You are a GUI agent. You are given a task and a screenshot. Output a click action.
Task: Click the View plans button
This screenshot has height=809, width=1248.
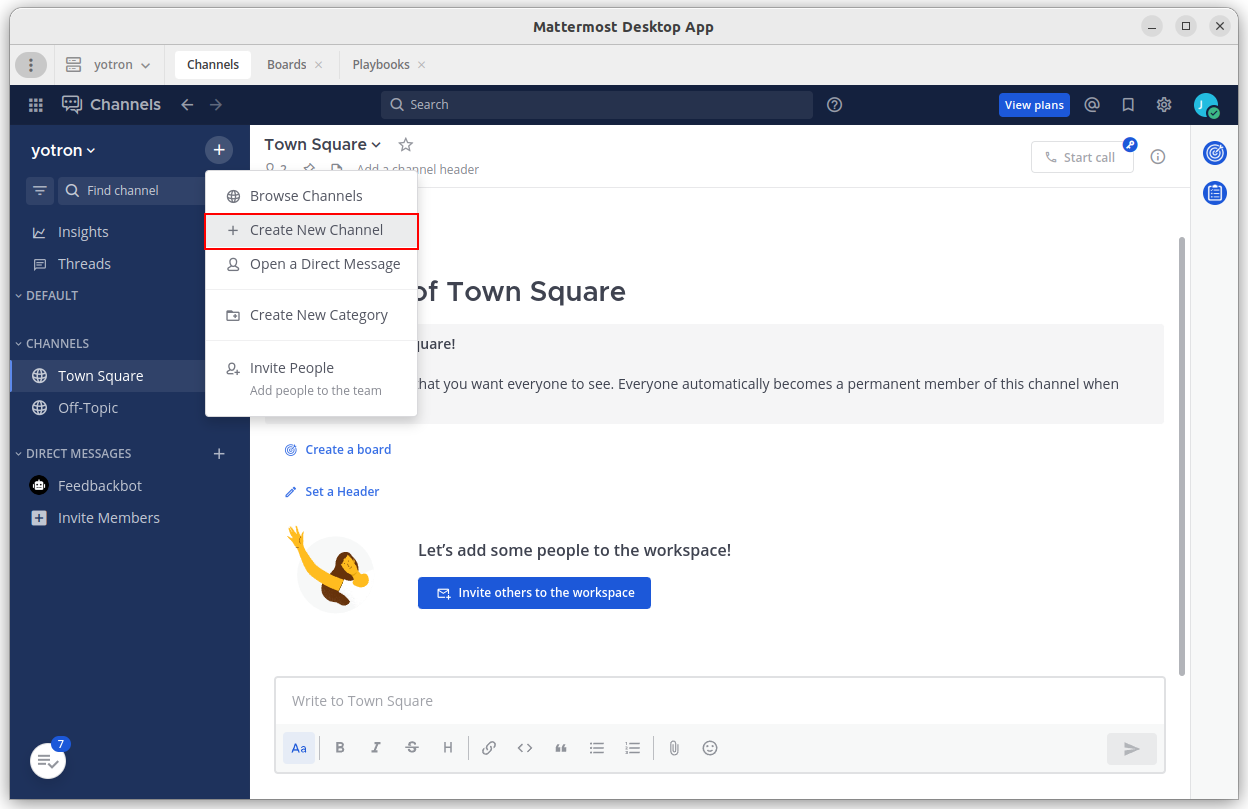[1034, 105]
